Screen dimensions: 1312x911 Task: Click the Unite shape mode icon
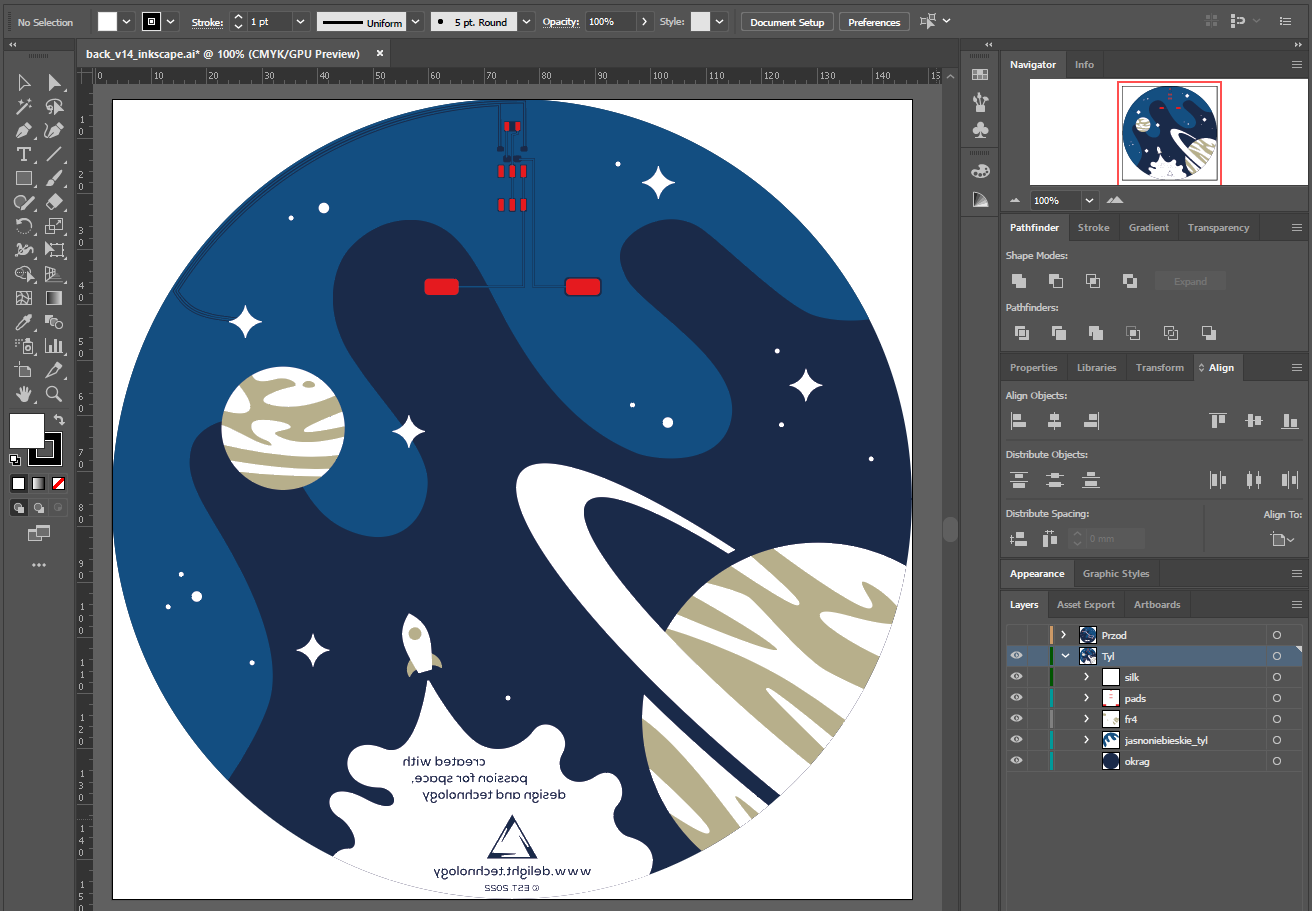(x=1019, y=281)
